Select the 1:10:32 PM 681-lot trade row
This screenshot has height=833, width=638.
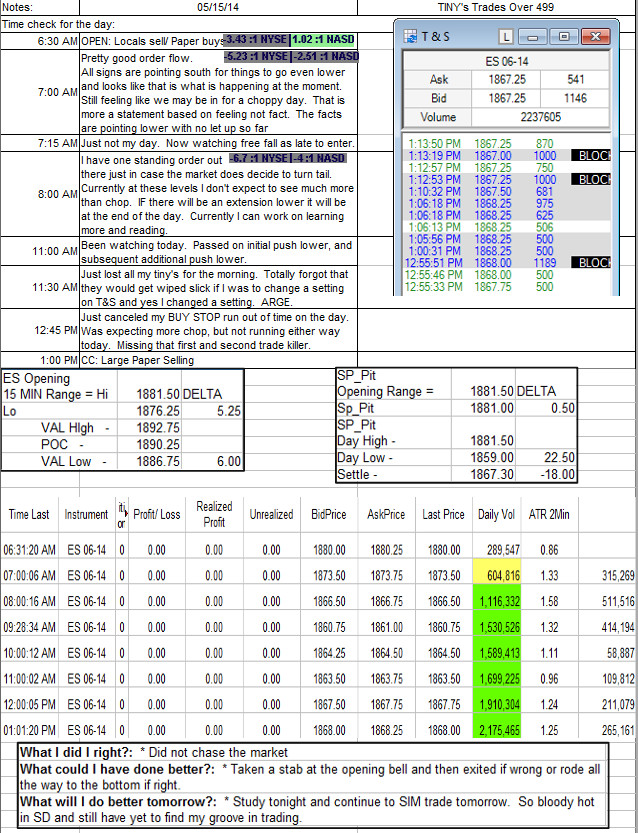(507, 191)
